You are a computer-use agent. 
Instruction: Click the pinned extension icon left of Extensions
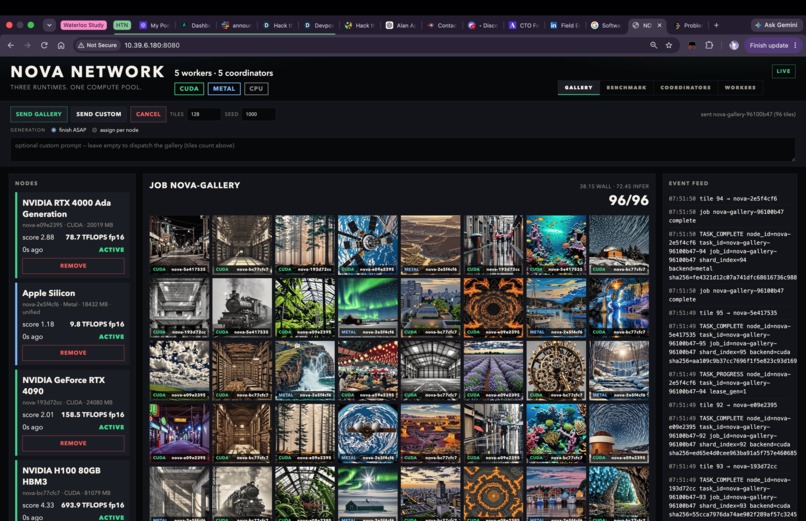692,45
